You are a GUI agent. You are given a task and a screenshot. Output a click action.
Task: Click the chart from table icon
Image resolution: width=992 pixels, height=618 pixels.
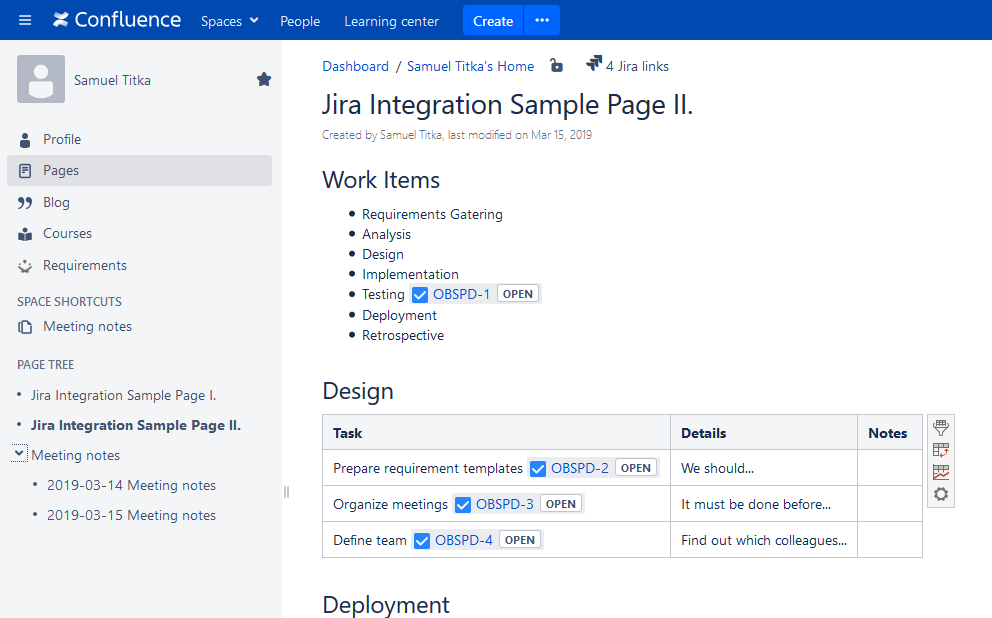pyautogui.click(x=940, y=472)
